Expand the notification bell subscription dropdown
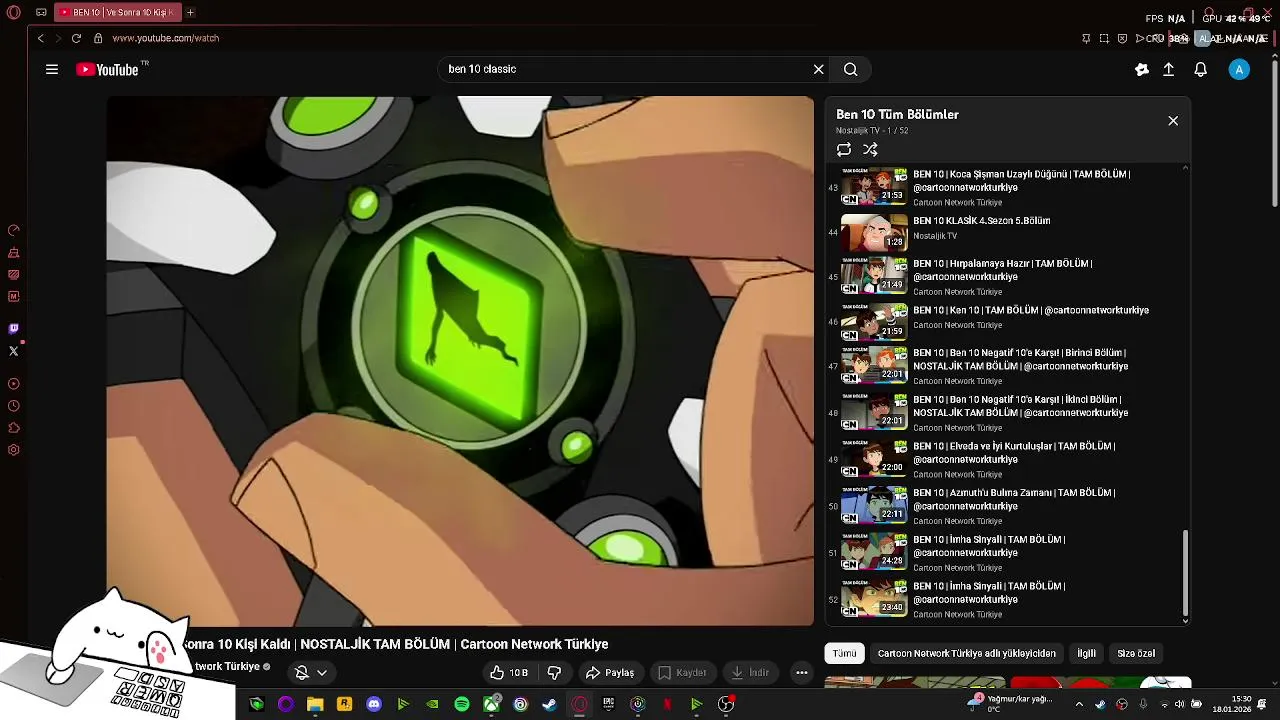This screenshot has height=720, width=1280. (322, 673)
